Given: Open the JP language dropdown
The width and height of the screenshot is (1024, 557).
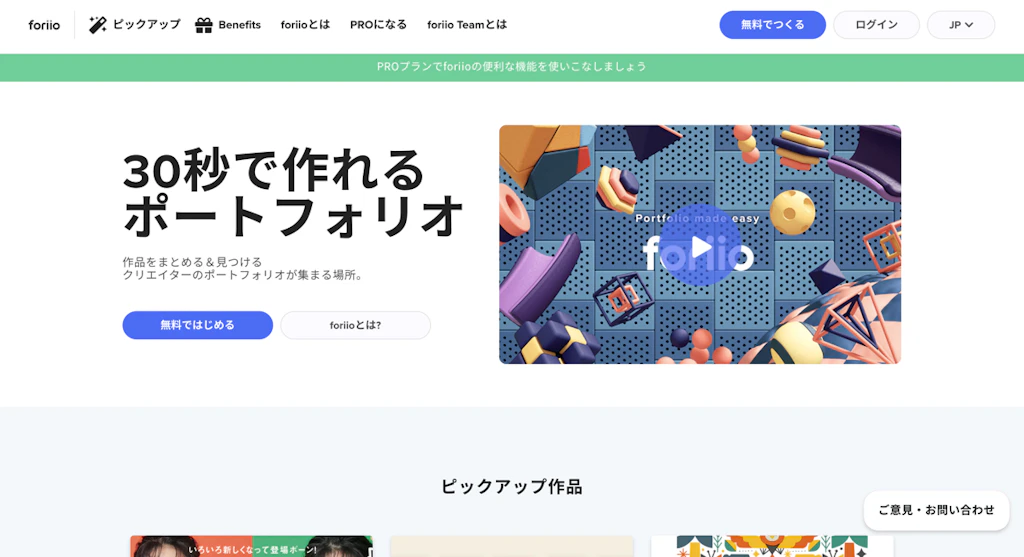Looking at the screenshot, I should (961, 25).
